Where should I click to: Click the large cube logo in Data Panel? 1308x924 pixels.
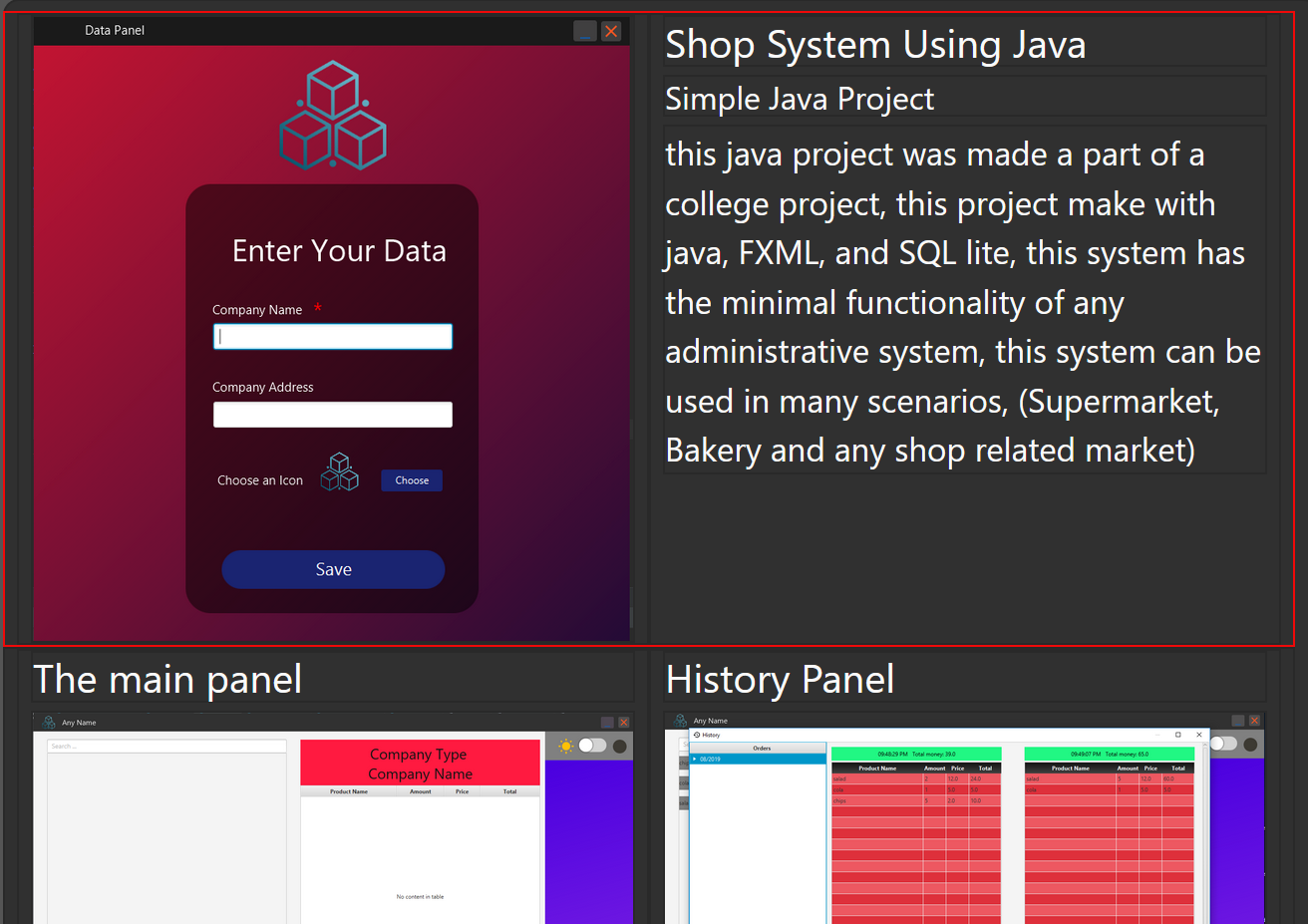(333, 116)
